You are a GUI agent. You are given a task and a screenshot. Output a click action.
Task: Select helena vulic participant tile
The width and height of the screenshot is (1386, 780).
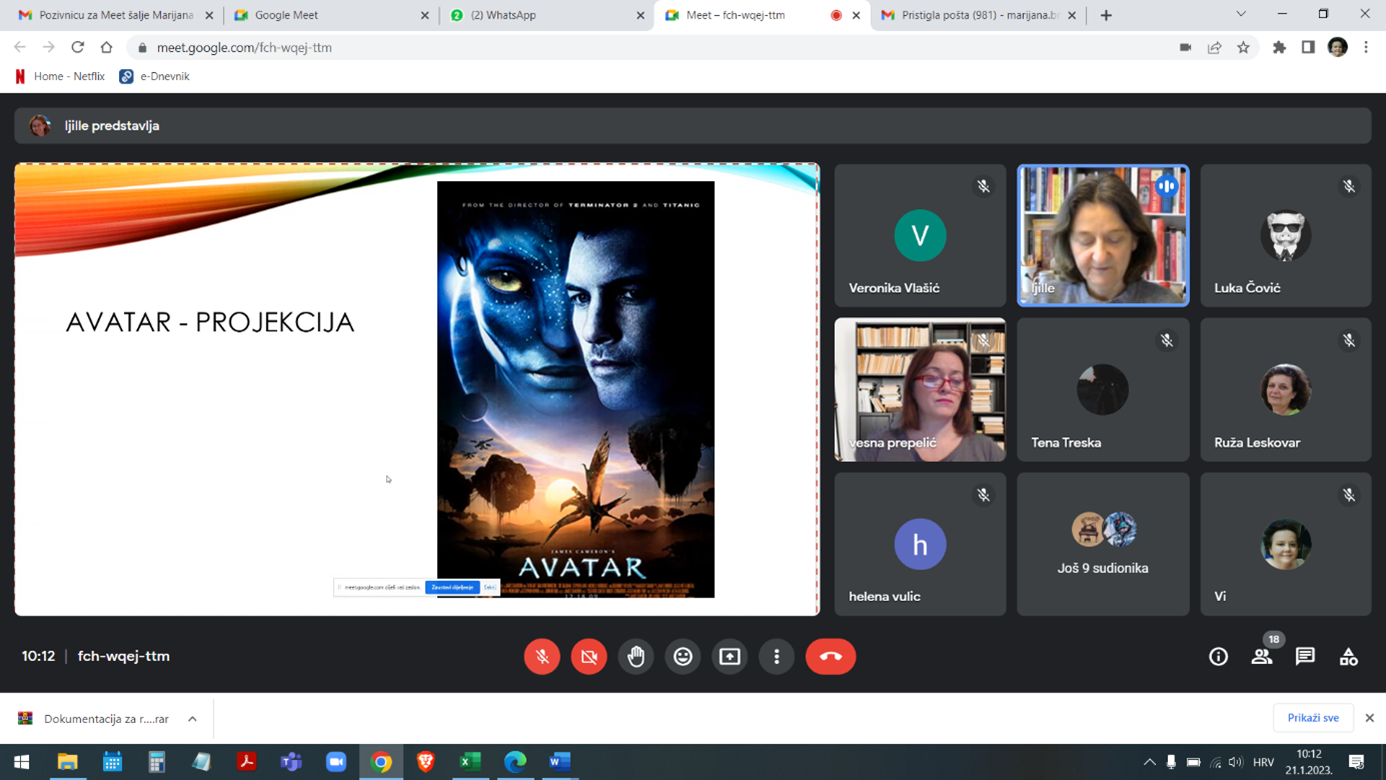(x=920, y=544)
